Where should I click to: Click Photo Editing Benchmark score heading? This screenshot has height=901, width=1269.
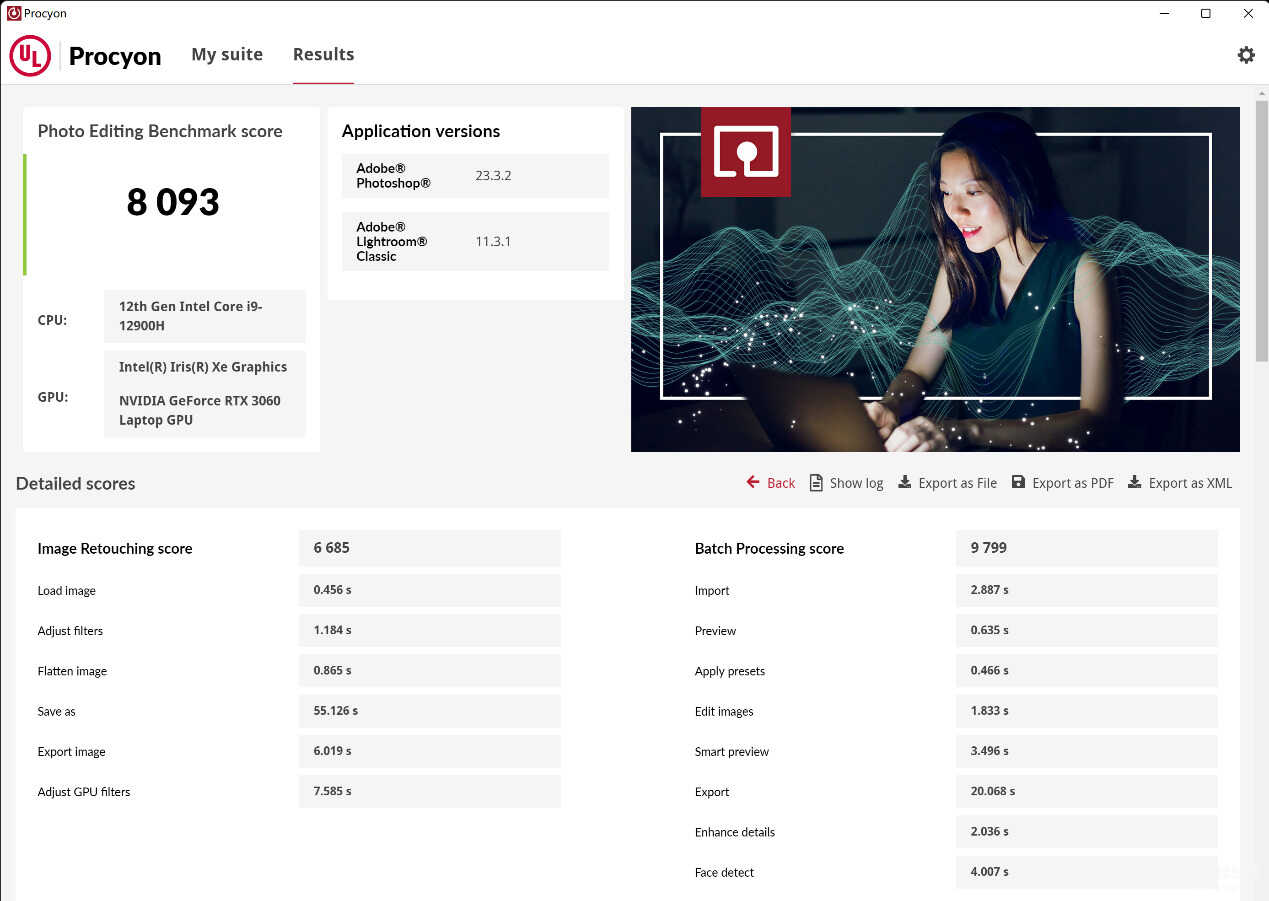tap(160, 131)
